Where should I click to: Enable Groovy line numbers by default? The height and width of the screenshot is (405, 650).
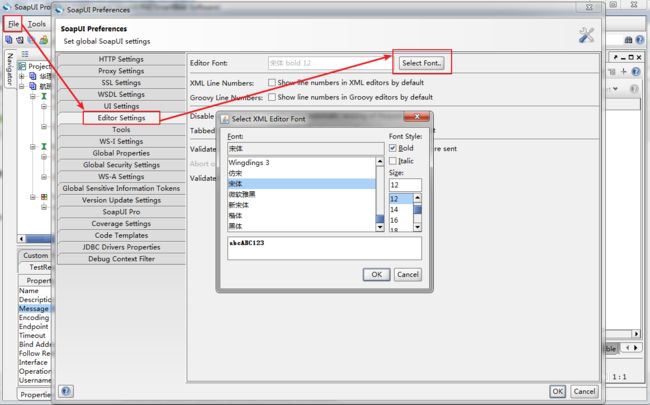272,97
